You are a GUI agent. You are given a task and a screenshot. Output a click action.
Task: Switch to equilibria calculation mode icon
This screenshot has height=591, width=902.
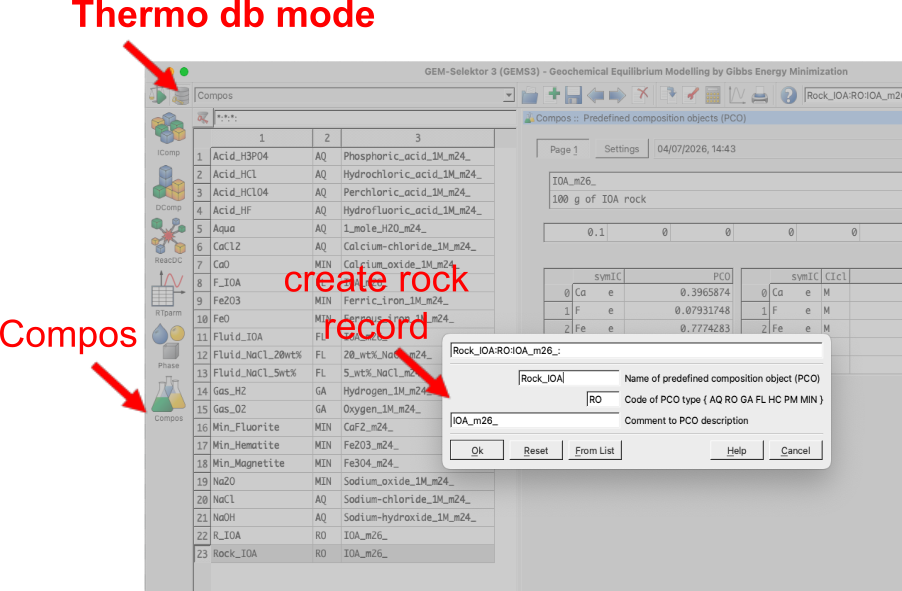(158, 95)
